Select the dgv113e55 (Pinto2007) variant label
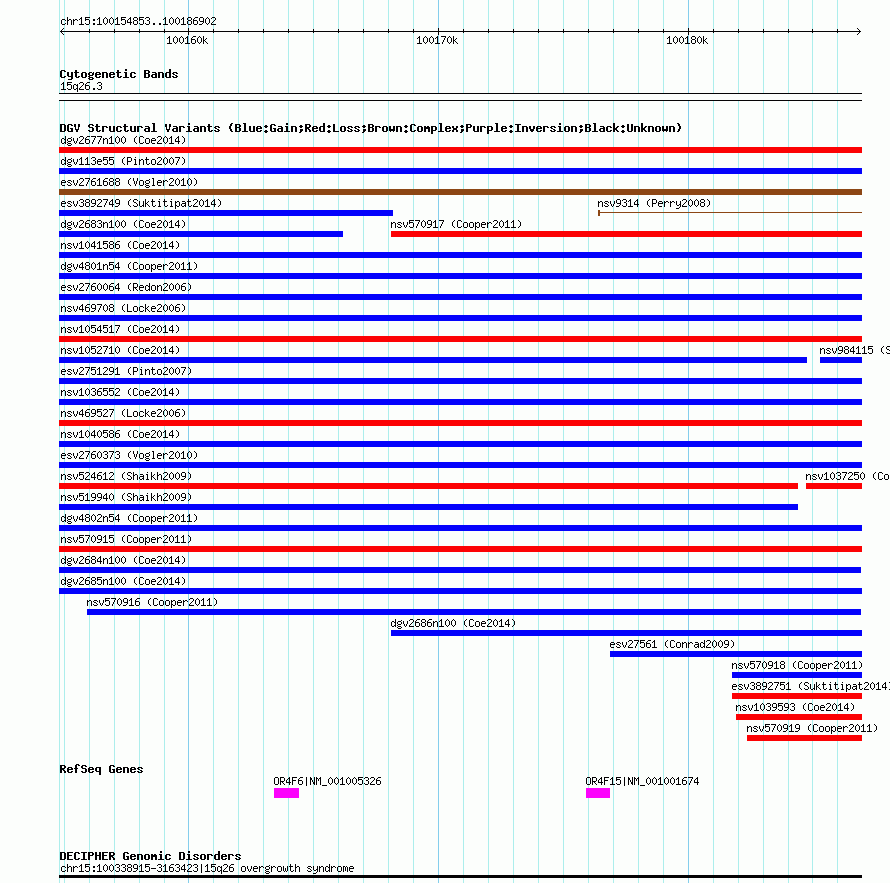 click(x=123, y=161)
